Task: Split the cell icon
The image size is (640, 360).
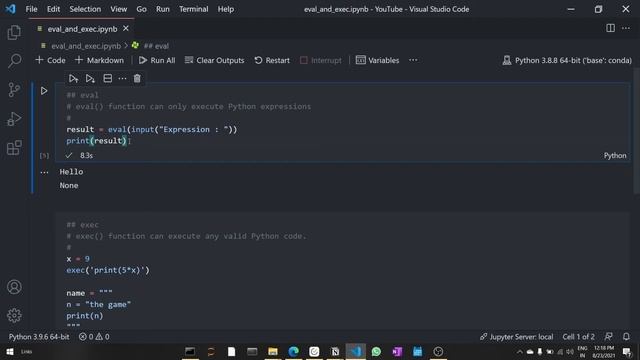Action: (x=107, y=78)
